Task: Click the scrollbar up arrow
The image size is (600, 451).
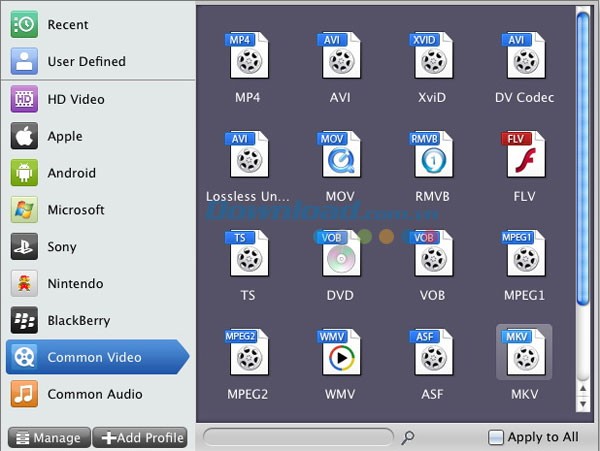Action: point(583,389)
